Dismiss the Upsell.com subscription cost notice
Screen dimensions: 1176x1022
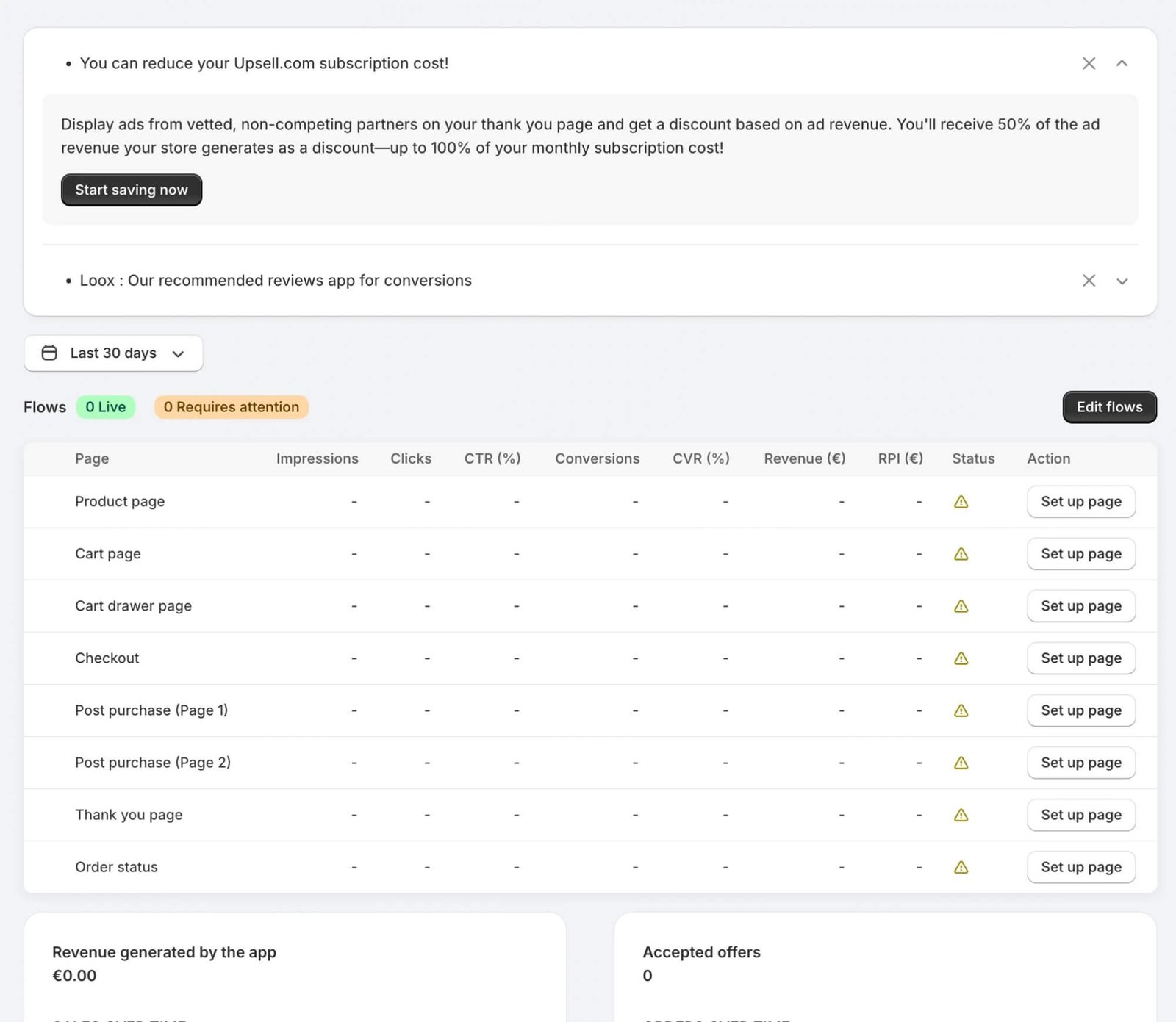(1089, 63)
